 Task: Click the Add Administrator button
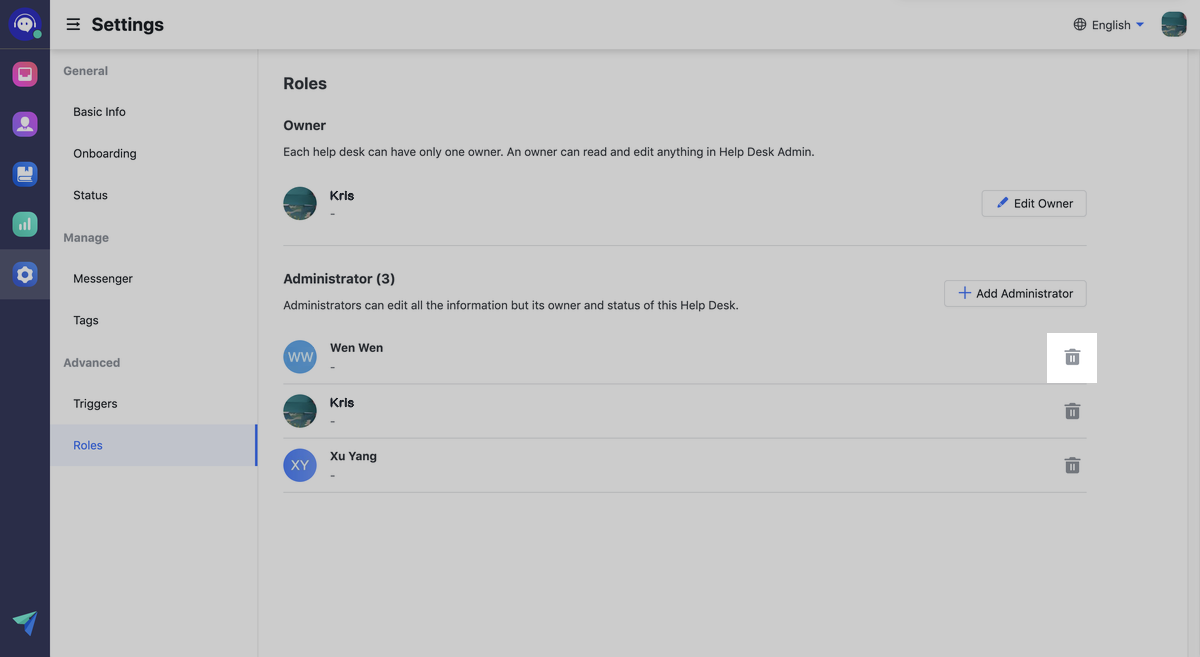click(1015, 293)
